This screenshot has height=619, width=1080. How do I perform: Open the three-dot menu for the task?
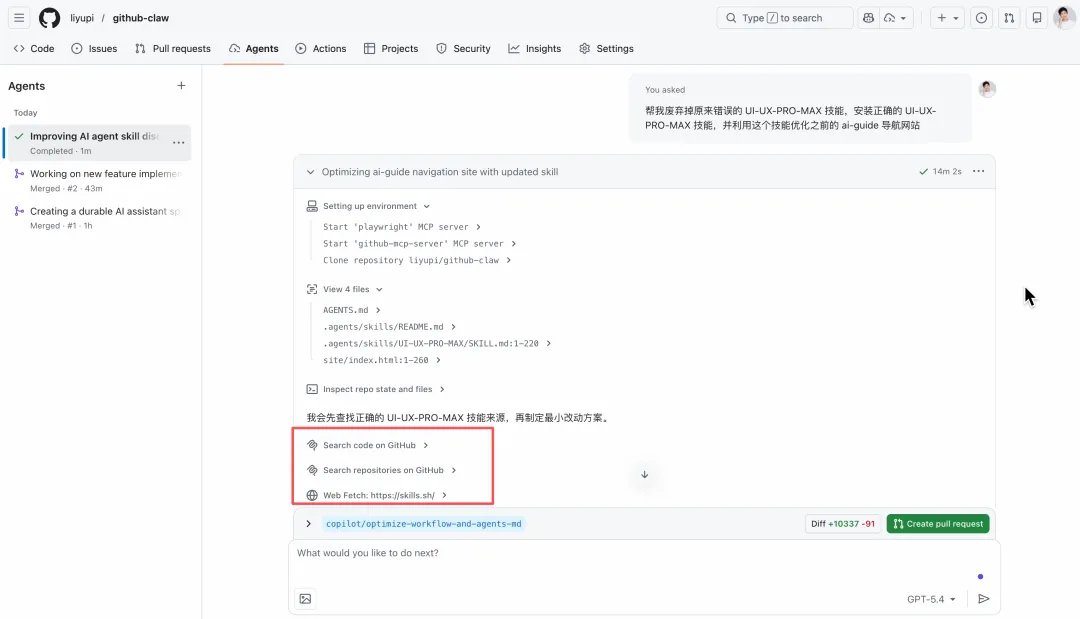tap(978, 172)
